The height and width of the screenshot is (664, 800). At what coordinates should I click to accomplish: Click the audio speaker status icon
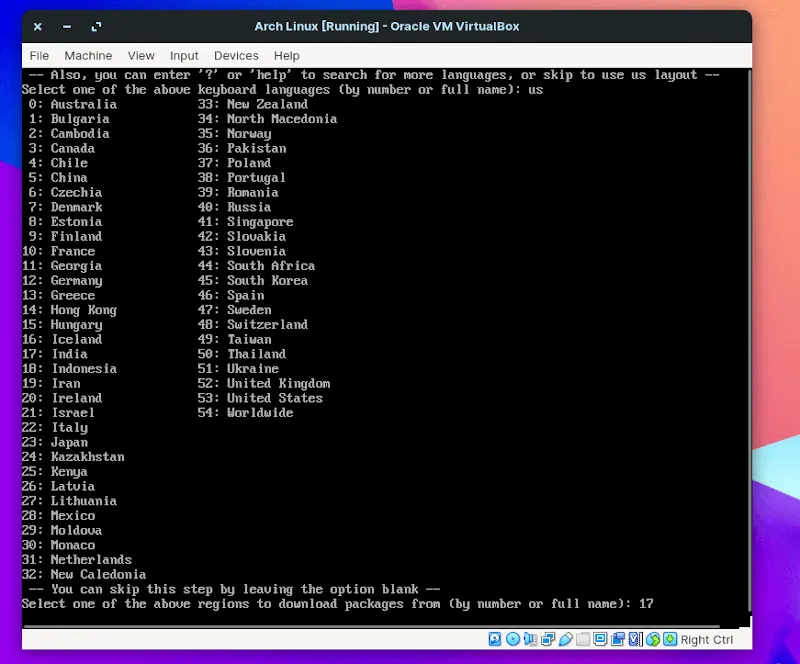pyautogui.click(x=531, y=639)
